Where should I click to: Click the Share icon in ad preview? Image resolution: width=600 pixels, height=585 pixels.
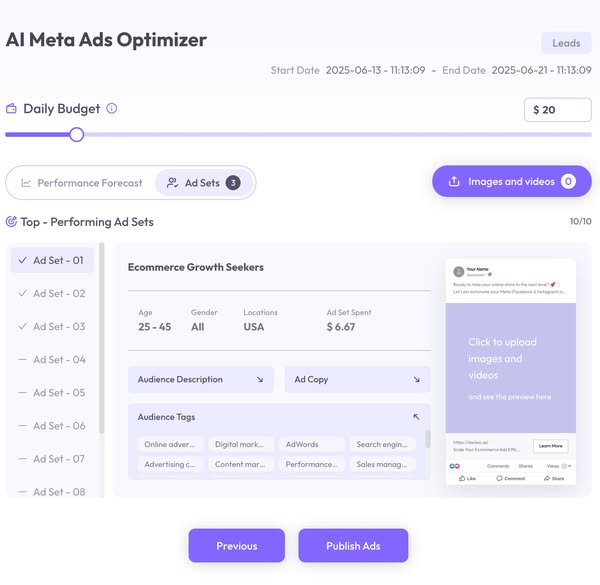coord(547,479)
